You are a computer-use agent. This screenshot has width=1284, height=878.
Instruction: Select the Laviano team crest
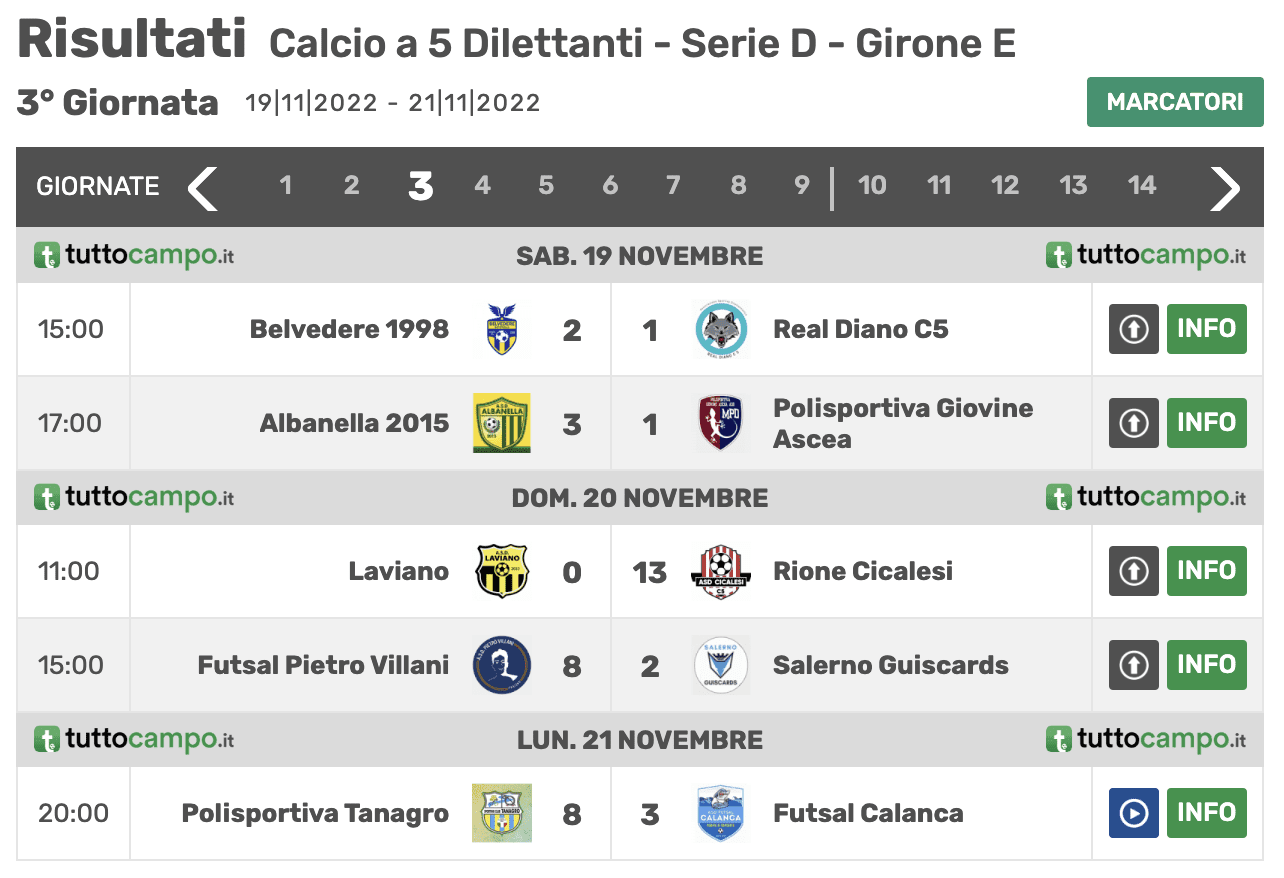coord(502,571)
